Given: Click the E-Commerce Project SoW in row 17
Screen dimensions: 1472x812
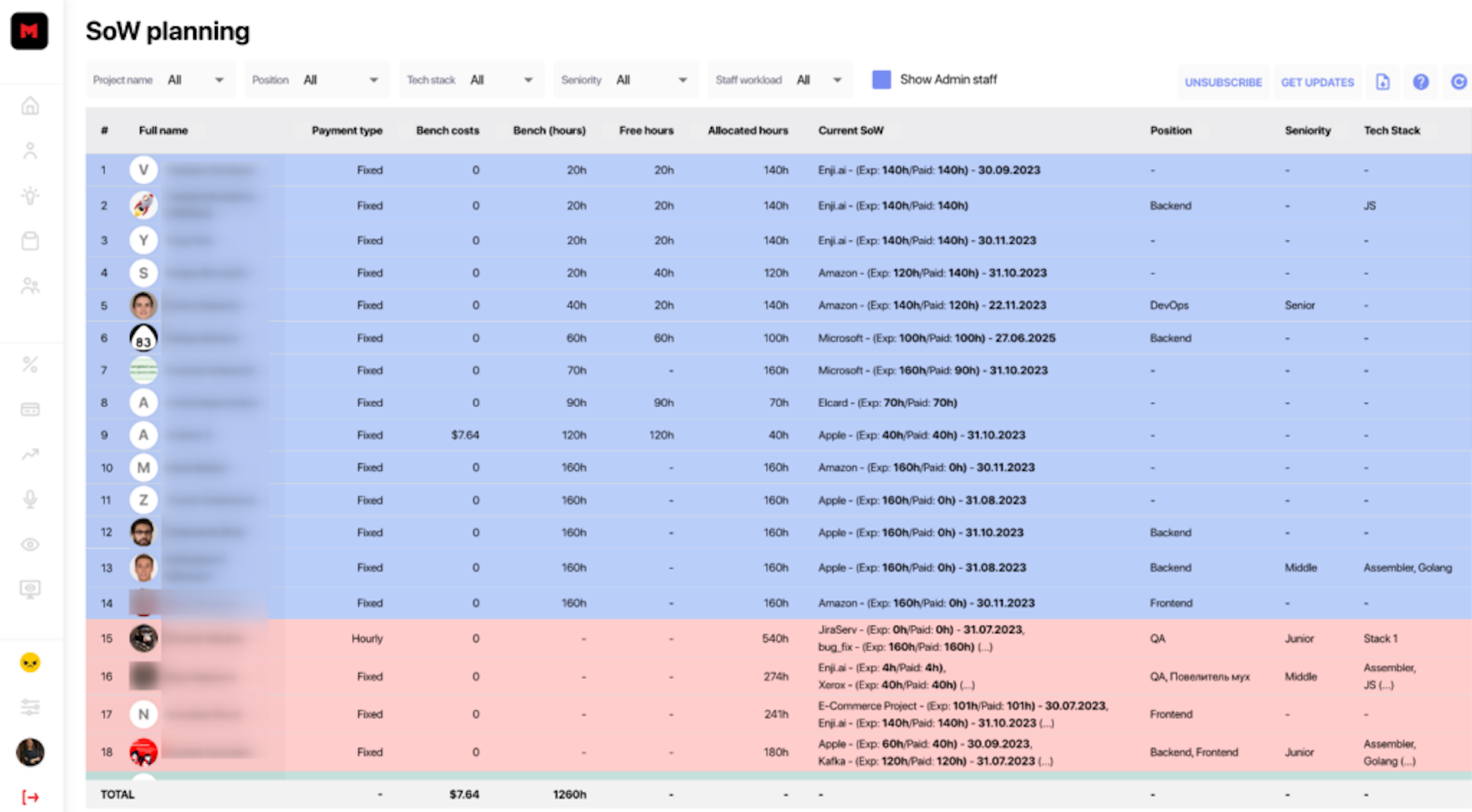Looking at the screenshot, I should [963, 706].
